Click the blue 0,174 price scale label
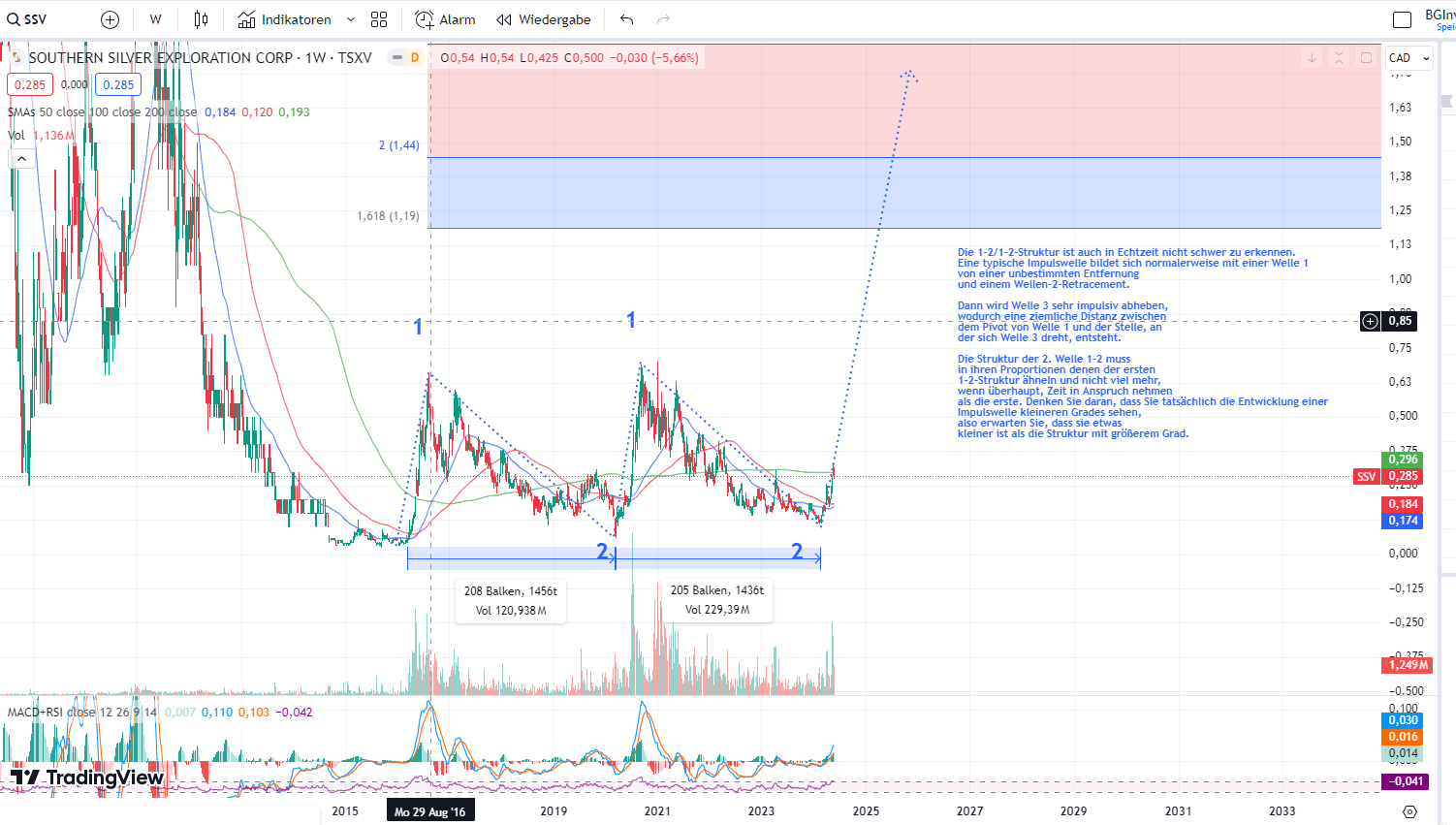1456x825 pixels. pos(1403,521)
